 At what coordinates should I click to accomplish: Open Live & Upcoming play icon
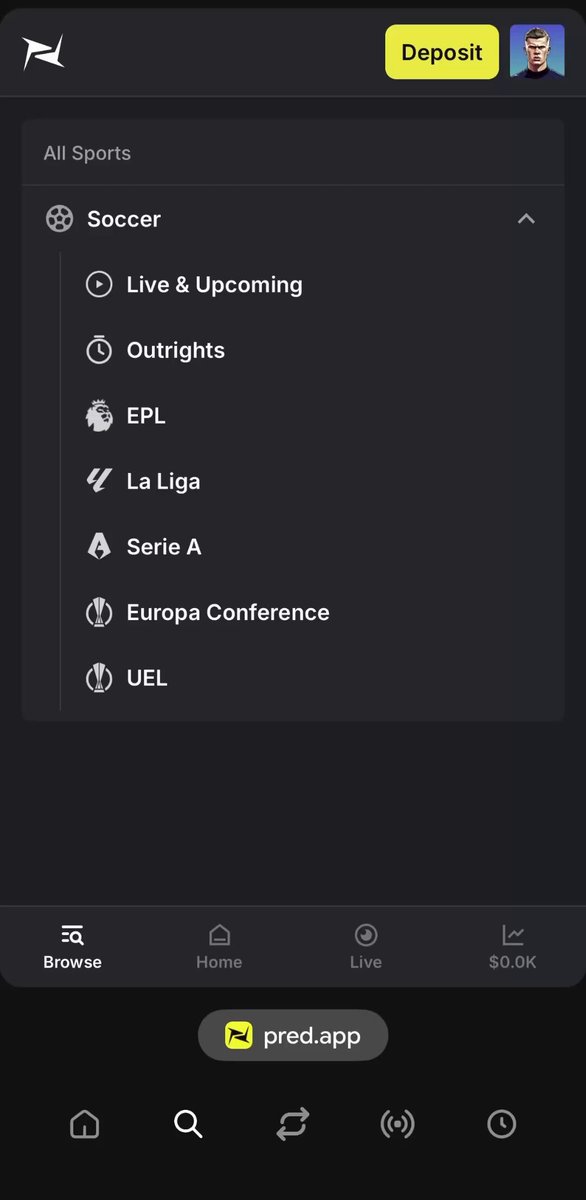click(99, 285)
